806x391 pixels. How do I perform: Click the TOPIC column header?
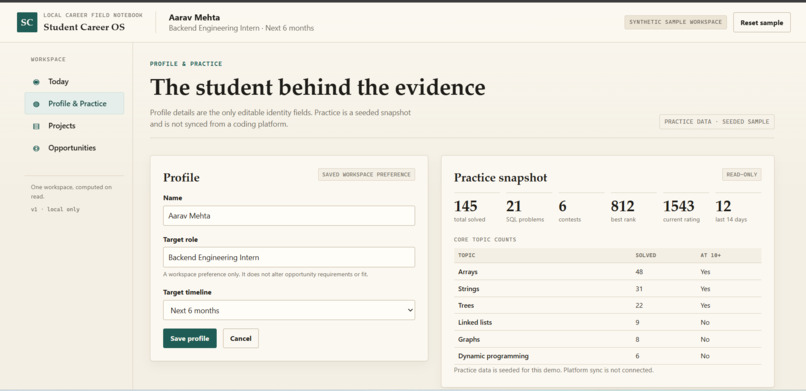(x=467, y=255)
